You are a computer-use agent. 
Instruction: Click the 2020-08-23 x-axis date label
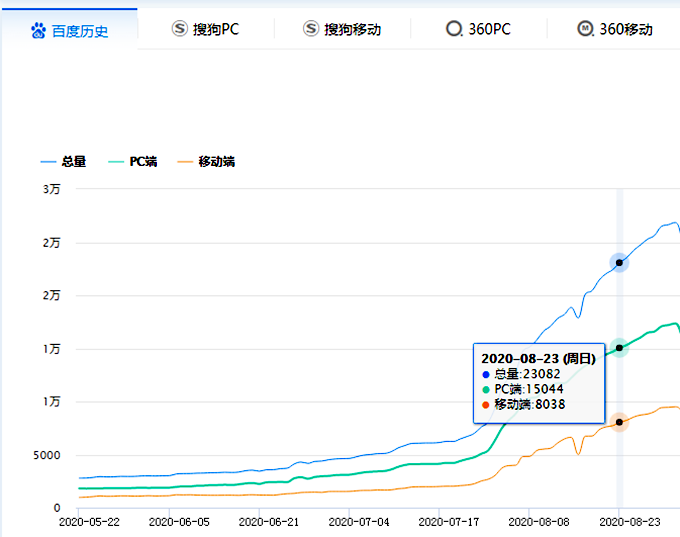618,522
